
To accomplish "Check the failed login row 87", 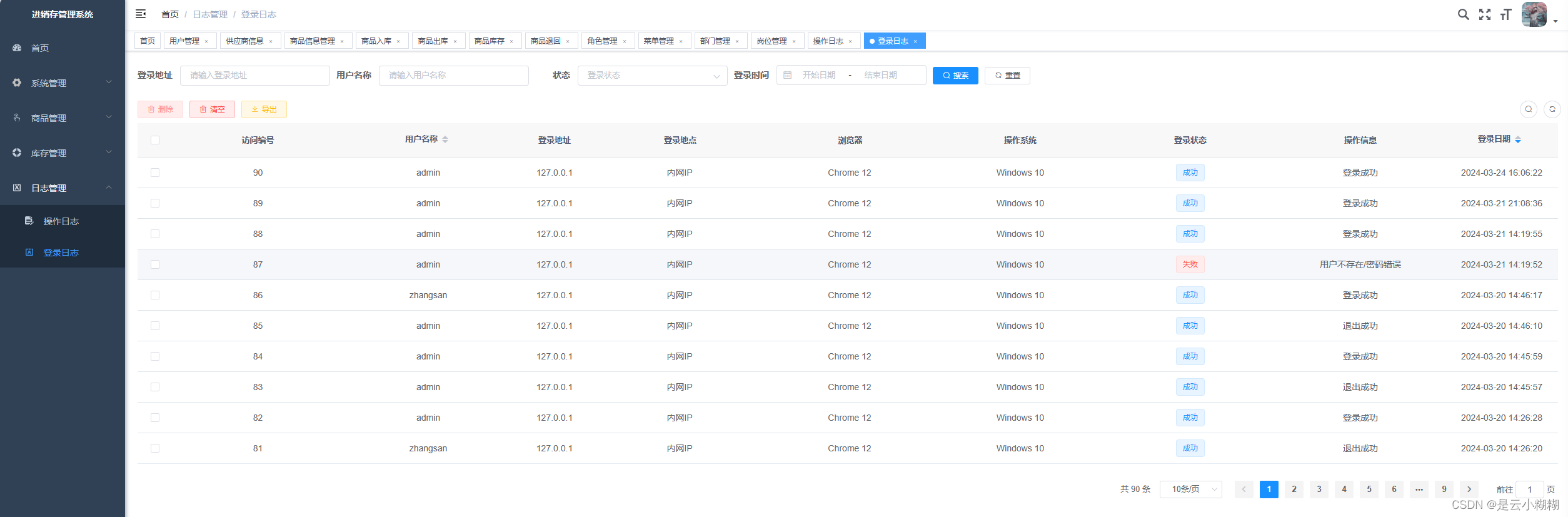I will point(155,264).
